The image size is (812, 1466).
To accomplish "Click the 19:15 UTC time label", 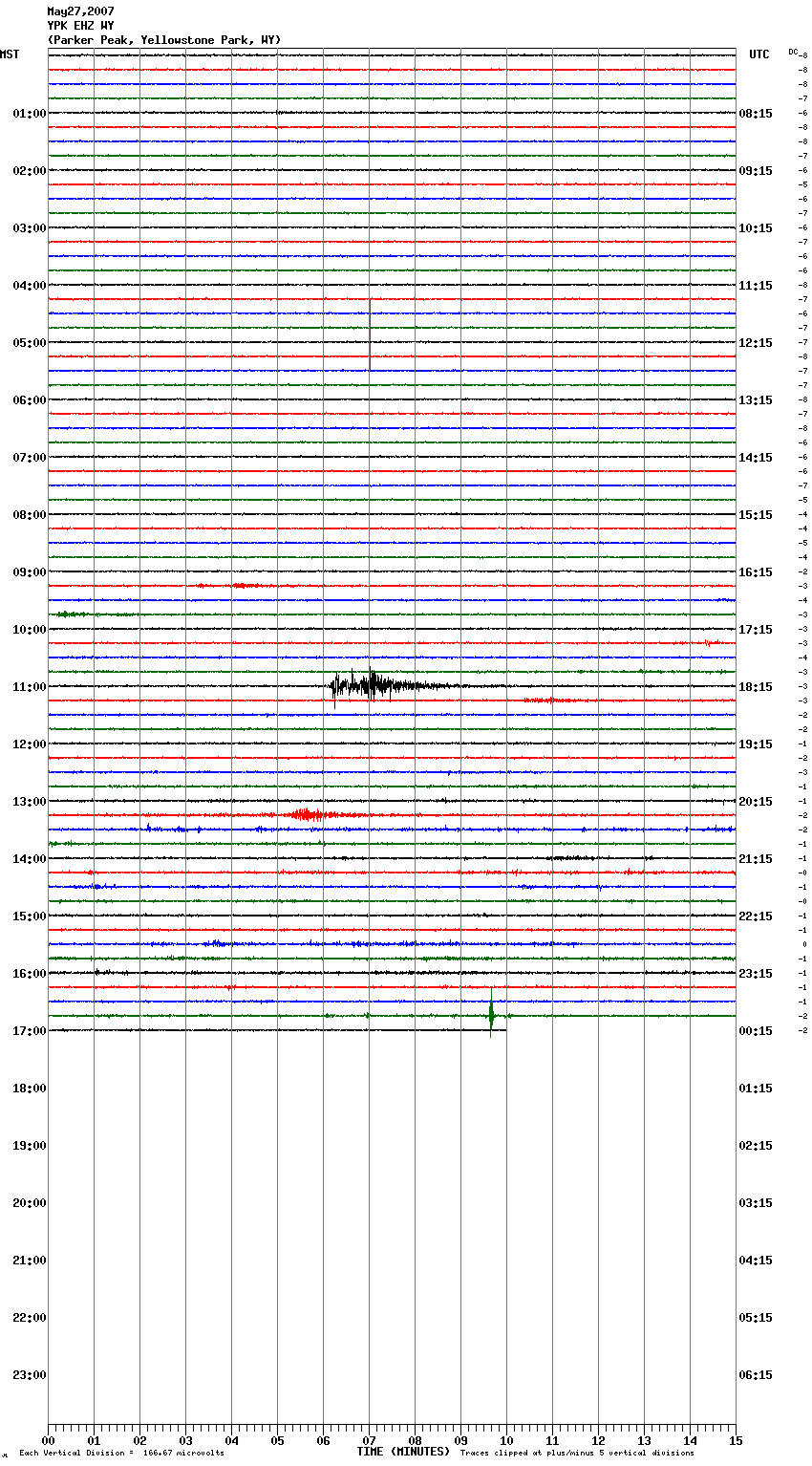I will coord(756,744).
